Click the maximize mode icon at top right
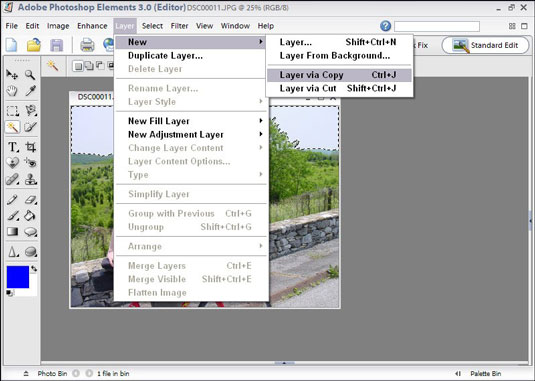 click(524, 26)
